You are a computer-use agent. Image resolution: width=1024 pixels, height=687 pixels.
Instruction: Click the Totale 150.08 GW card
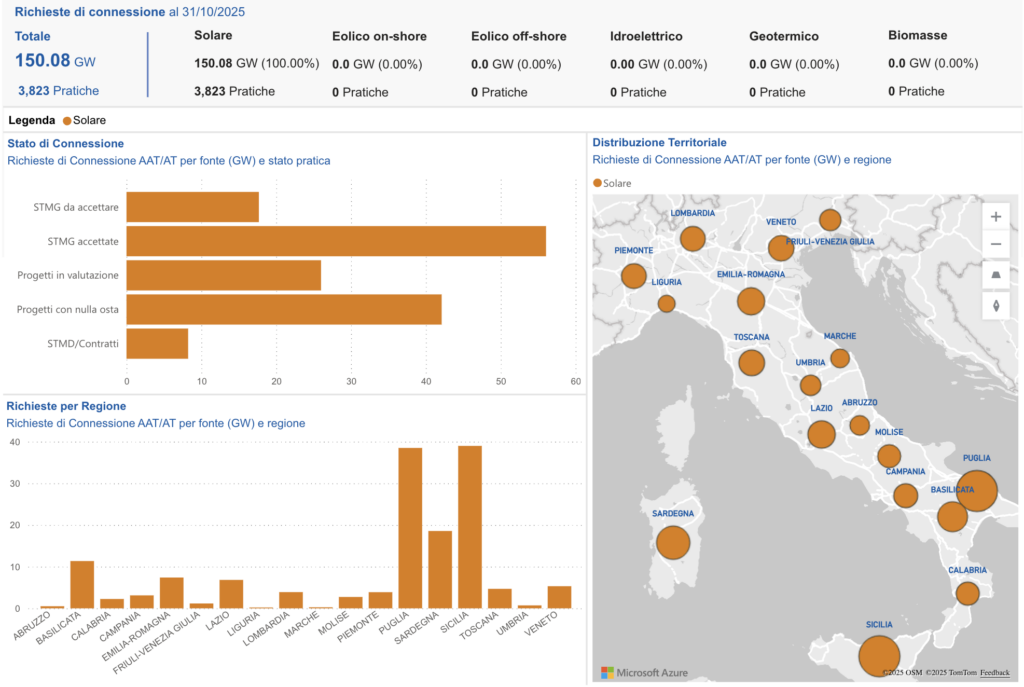[56, 61]
